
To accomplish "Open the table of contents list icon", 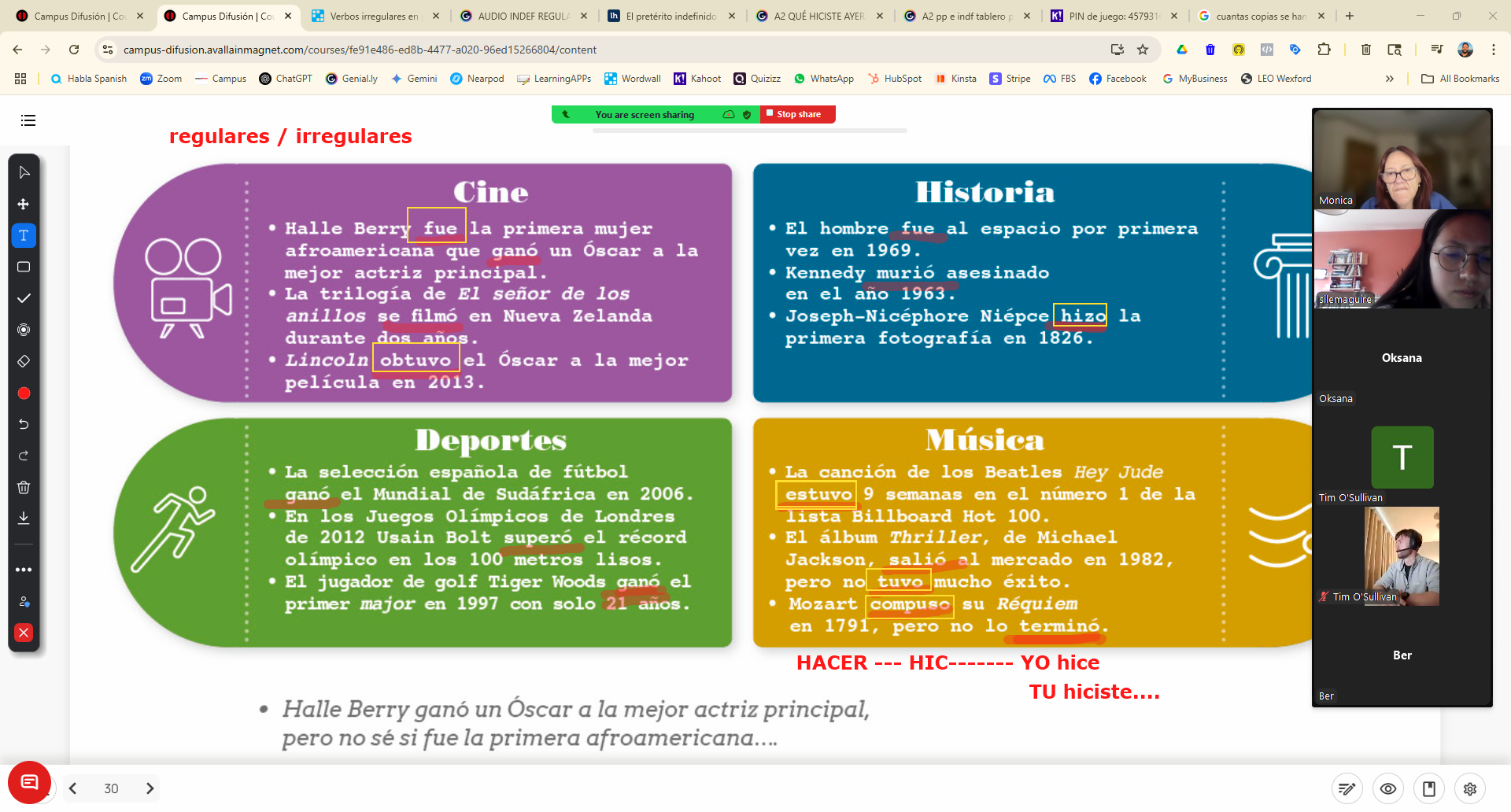I will (28, 120).
